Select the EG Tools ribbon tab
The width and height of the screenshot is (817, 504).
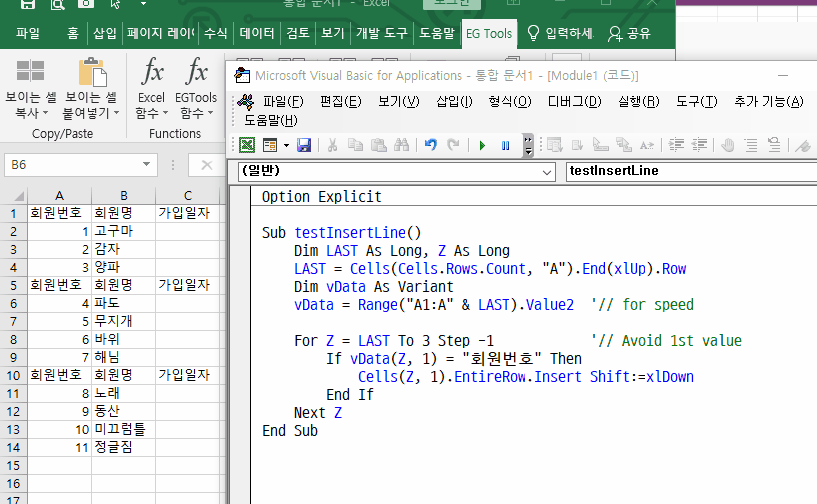point(489,34)
